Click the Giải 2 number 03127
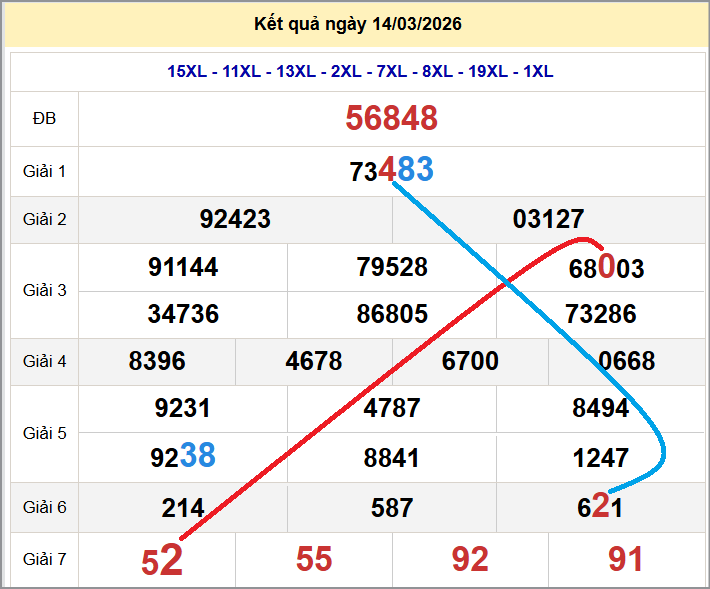710x589 pixels. click(548, 219)
